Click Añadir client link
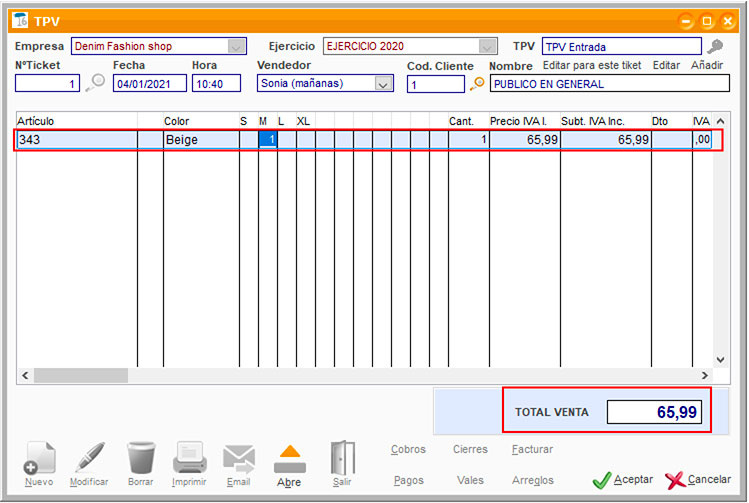Screen dimensions: 749x503 (707, 65)
